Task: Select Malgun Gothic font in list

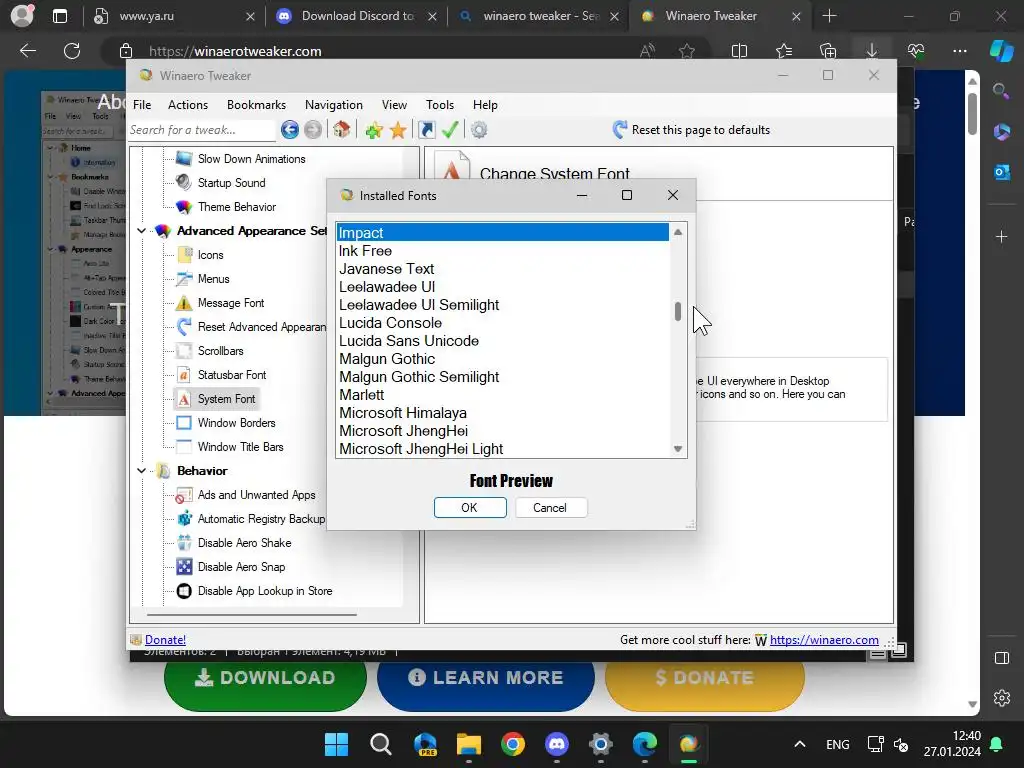Action: (x=502, y=359)
